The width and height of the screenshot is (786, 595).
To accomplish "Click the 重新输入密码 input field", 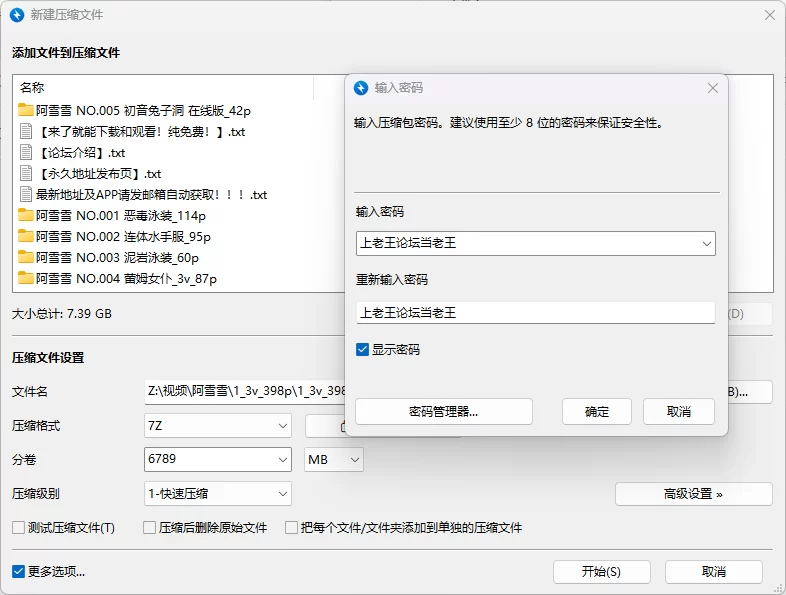I will pos(535,313).
